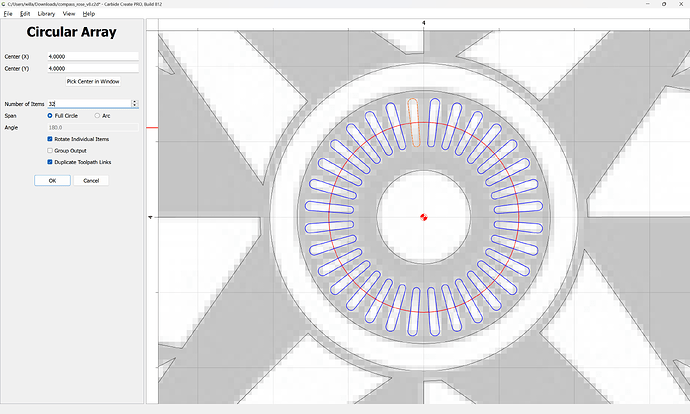Open the Edit menu

pos(25,14)
